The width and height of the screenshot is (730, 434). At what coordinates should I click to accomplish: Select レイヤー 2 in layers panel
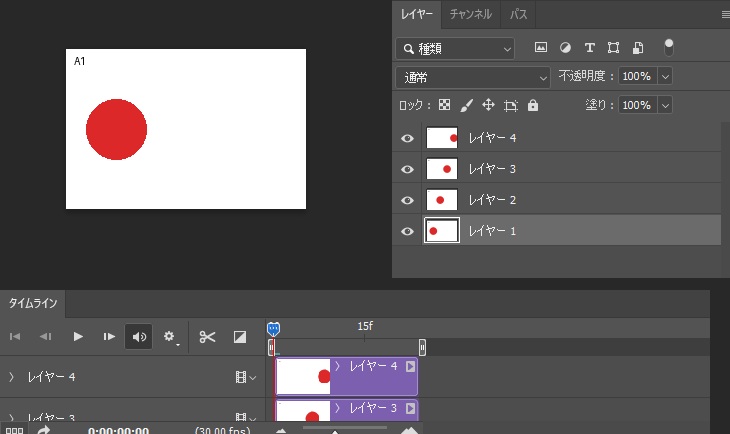click(x=557, y=200)
